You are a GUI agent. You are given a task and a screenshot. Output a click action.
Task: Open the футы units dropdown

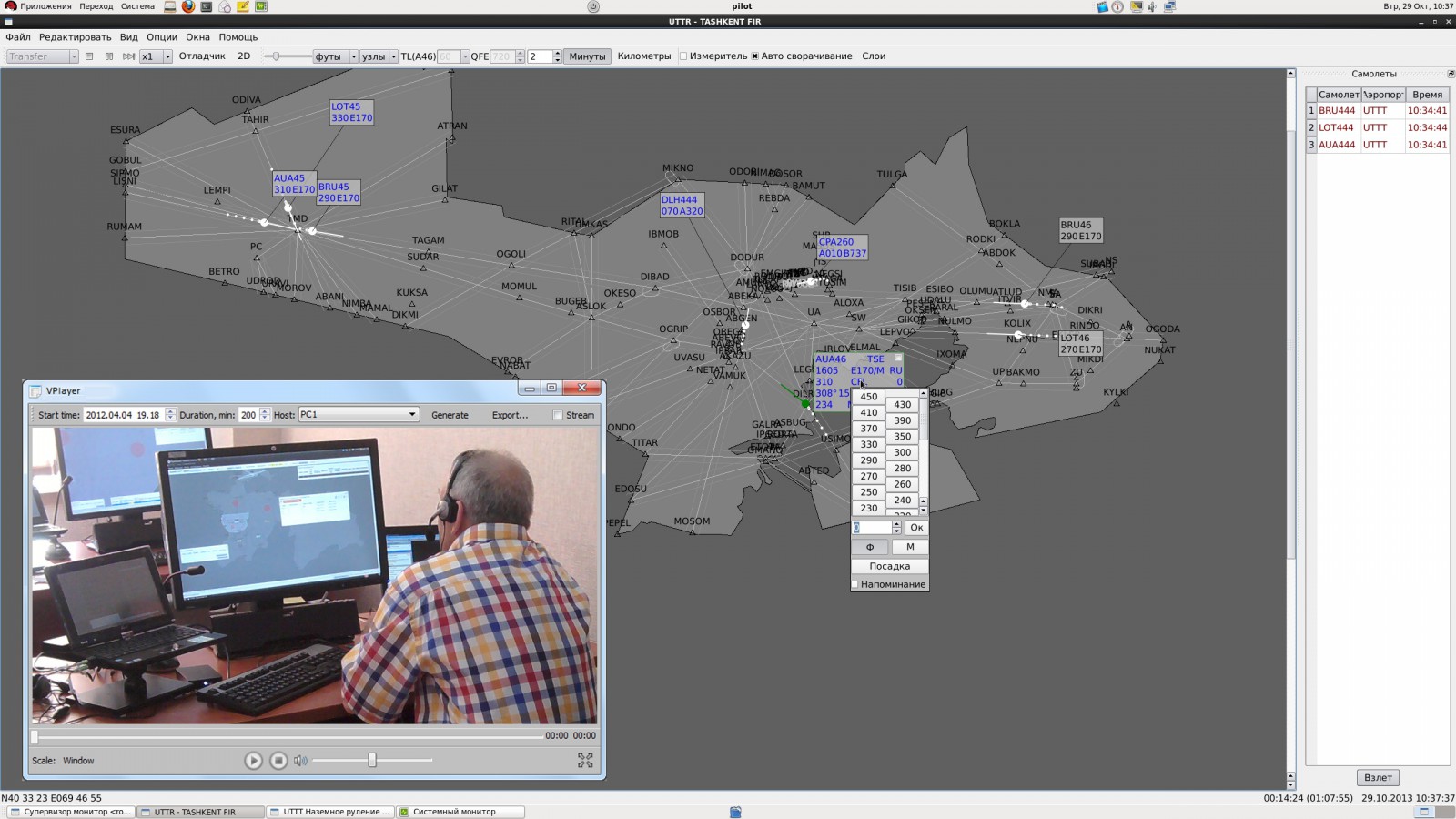click(x=336, y=56)
